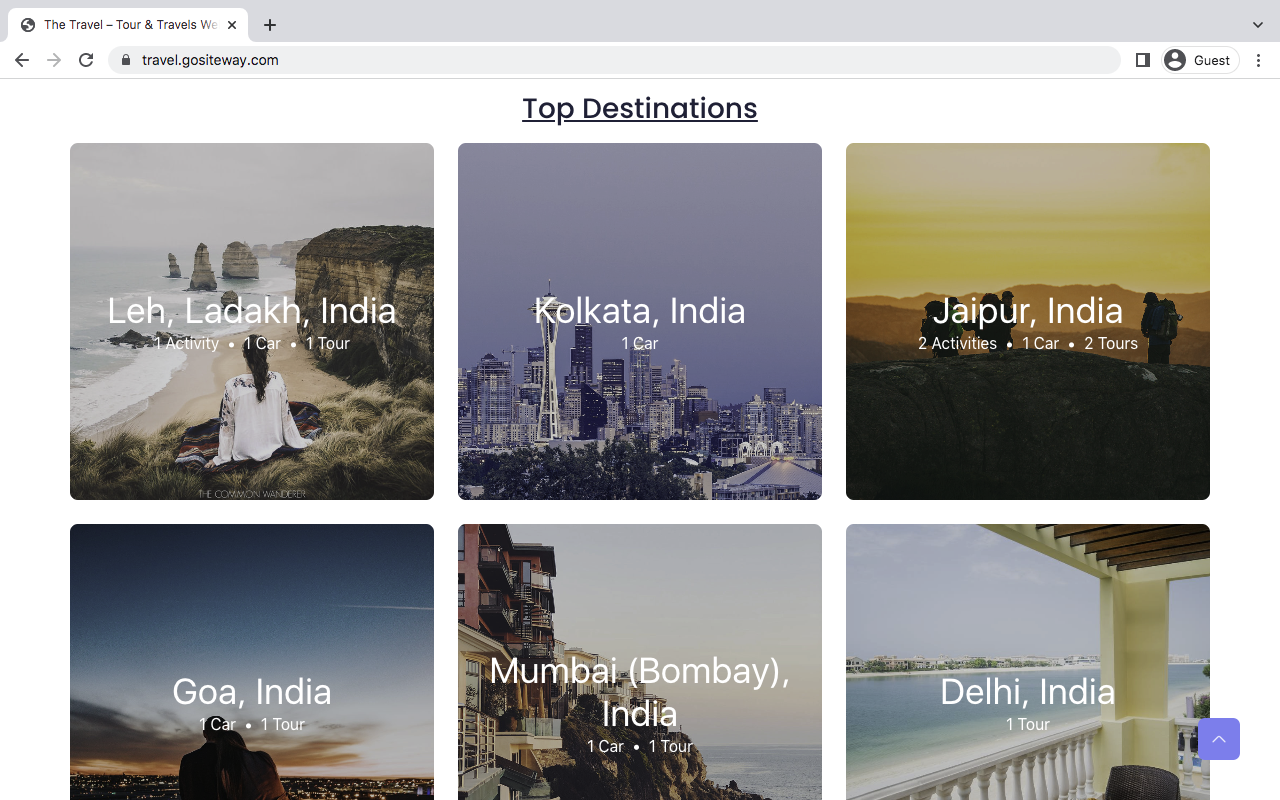Click '1 Tour' under Mumbai (Bombay)

(671, 746)
